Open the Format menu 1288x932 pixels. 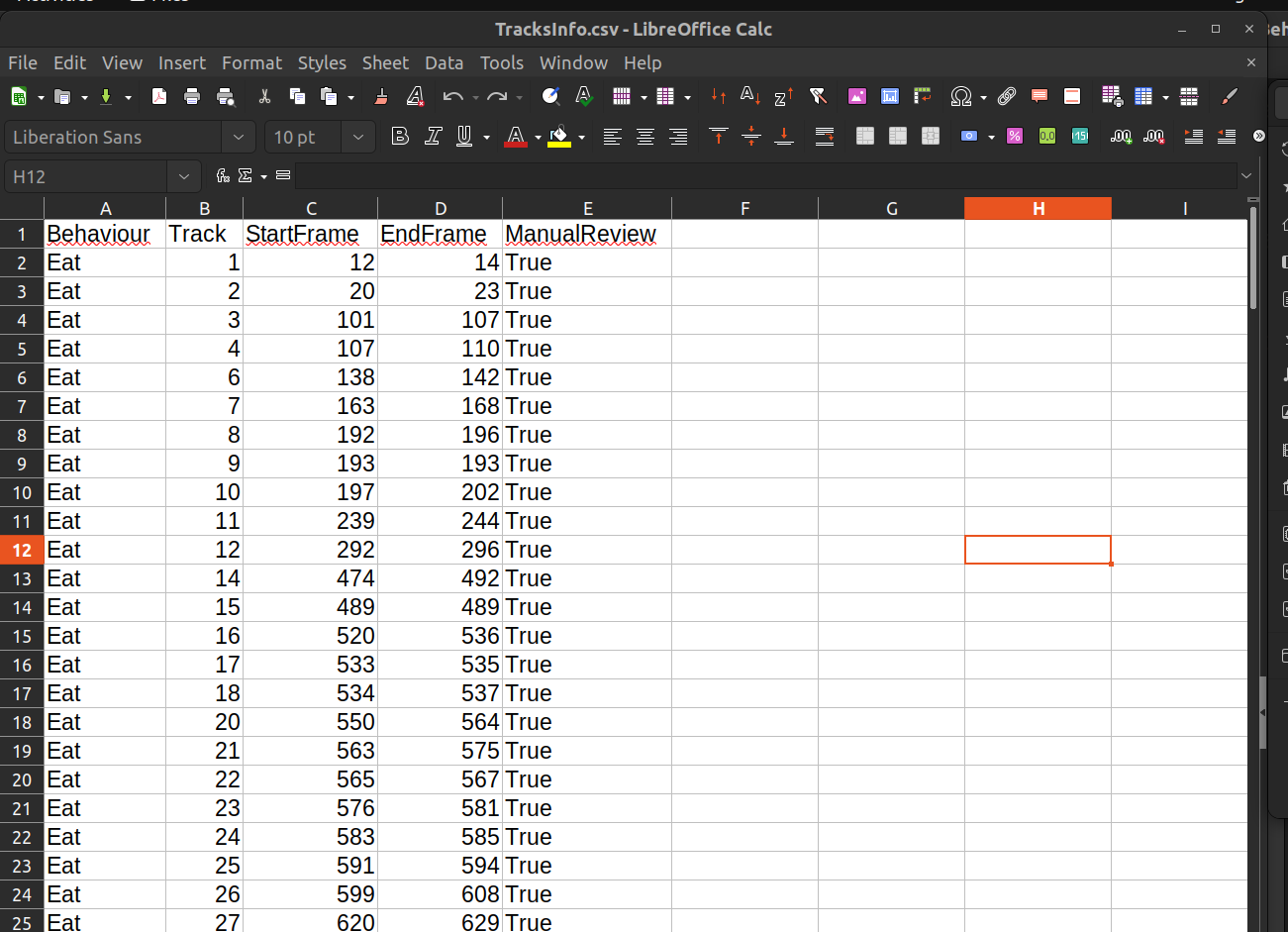pyautogui.click(x=251, y=62)
